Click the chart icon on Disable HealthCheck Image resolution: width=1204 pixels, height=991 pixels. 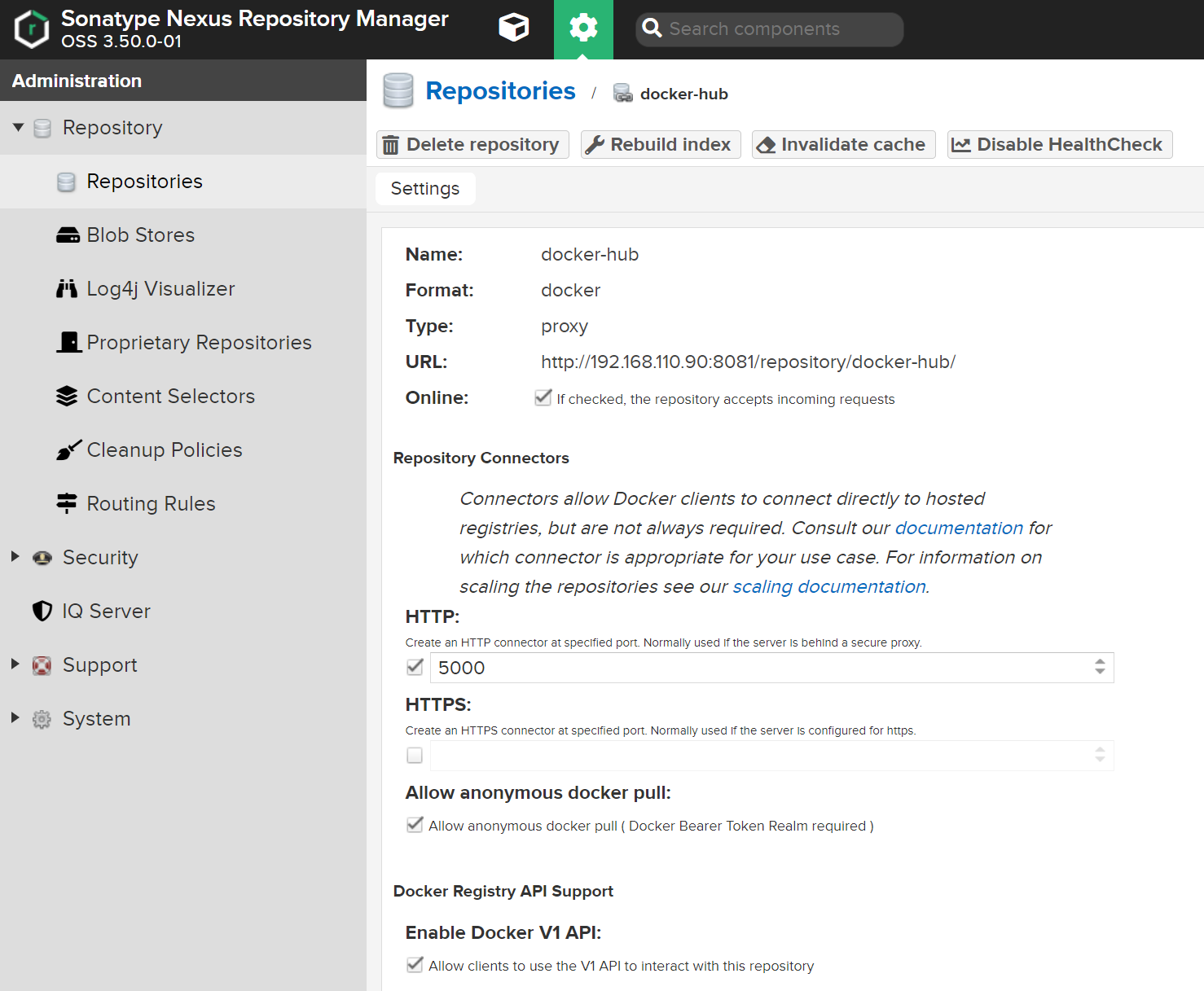pos(961,145)
